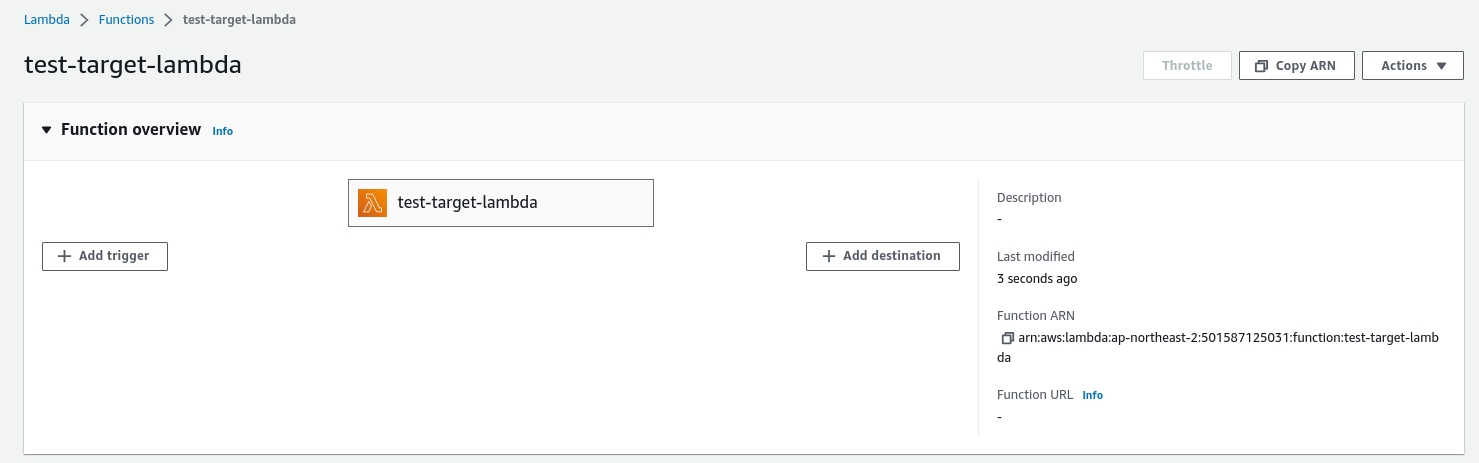
Task: Click the Add trigger button
Action: 105,256
